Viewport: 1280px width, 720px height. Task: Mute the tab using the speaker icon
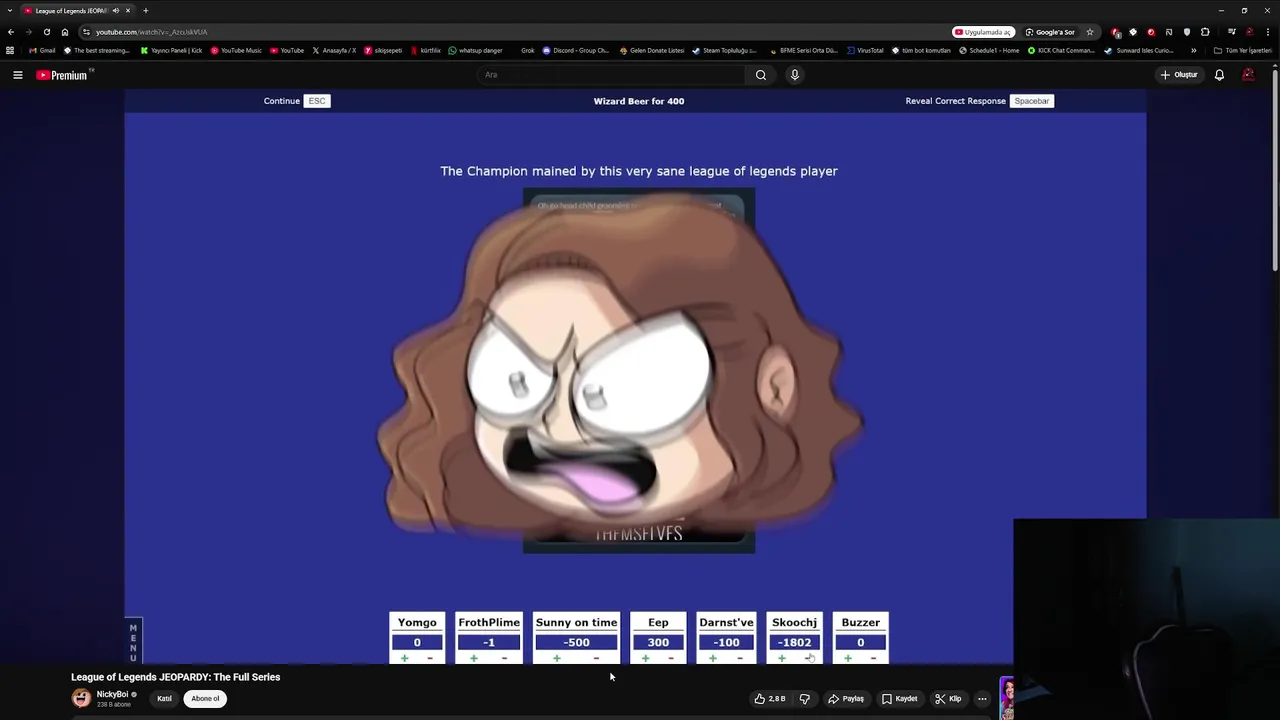pos(116,10)
